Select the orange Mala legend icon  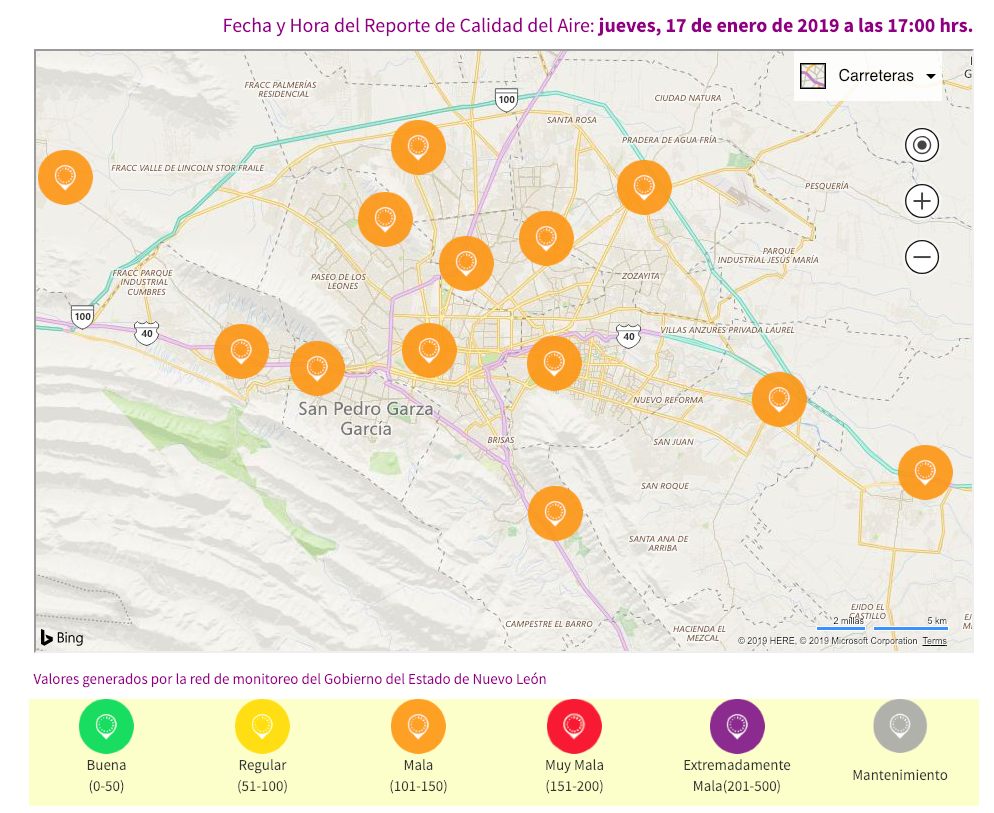[417, 727]
